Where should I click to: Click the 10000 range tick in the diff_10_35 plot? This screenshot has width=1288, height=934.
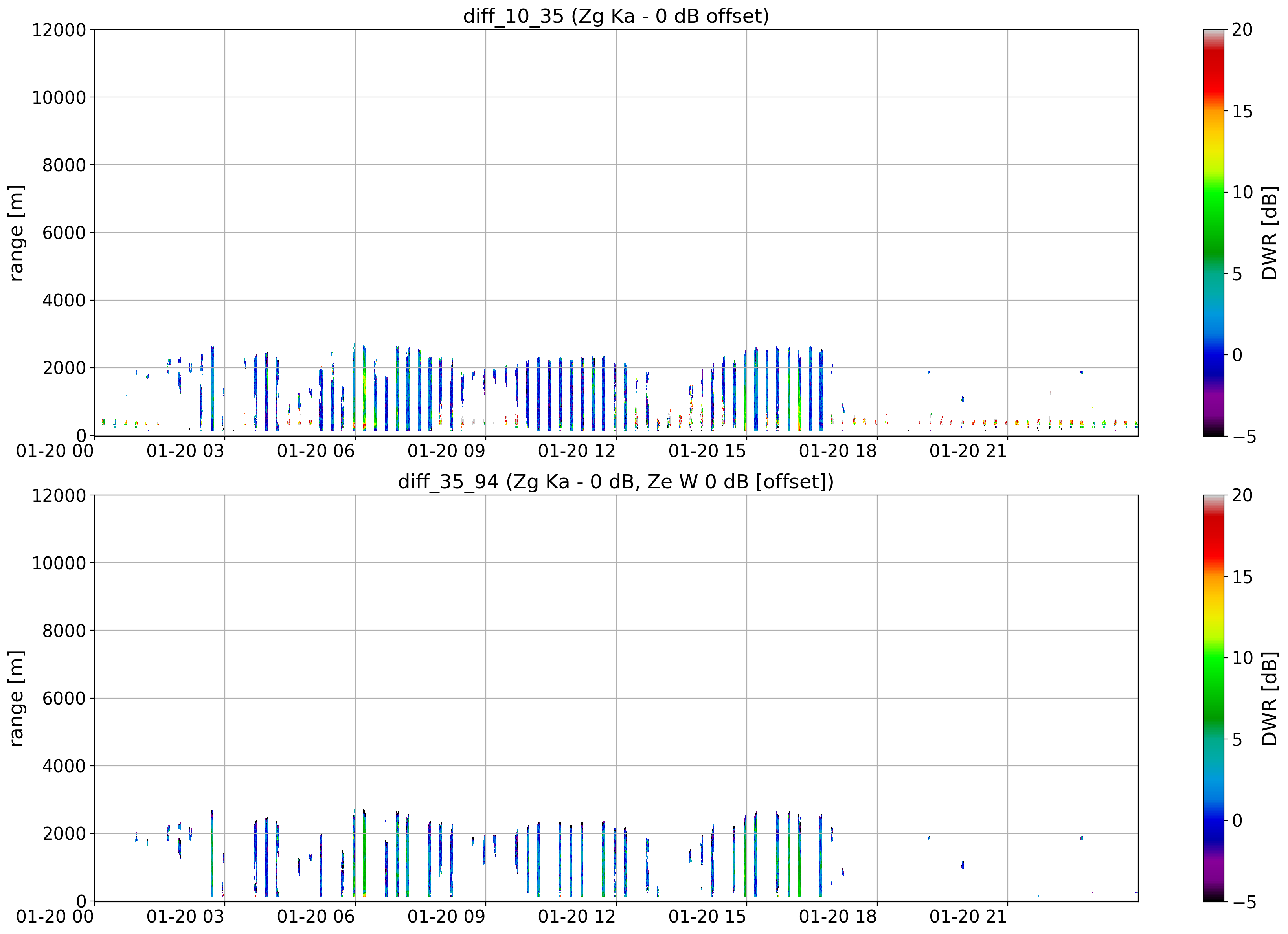point(59,97)
